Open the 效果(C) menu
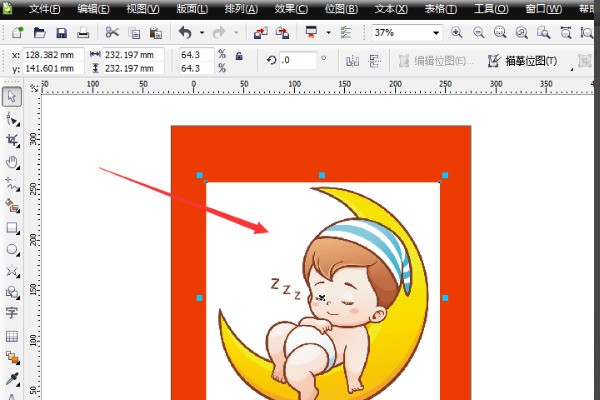This screenshot has width=600, height=400. pyautogui.click(x=291, y=9)
